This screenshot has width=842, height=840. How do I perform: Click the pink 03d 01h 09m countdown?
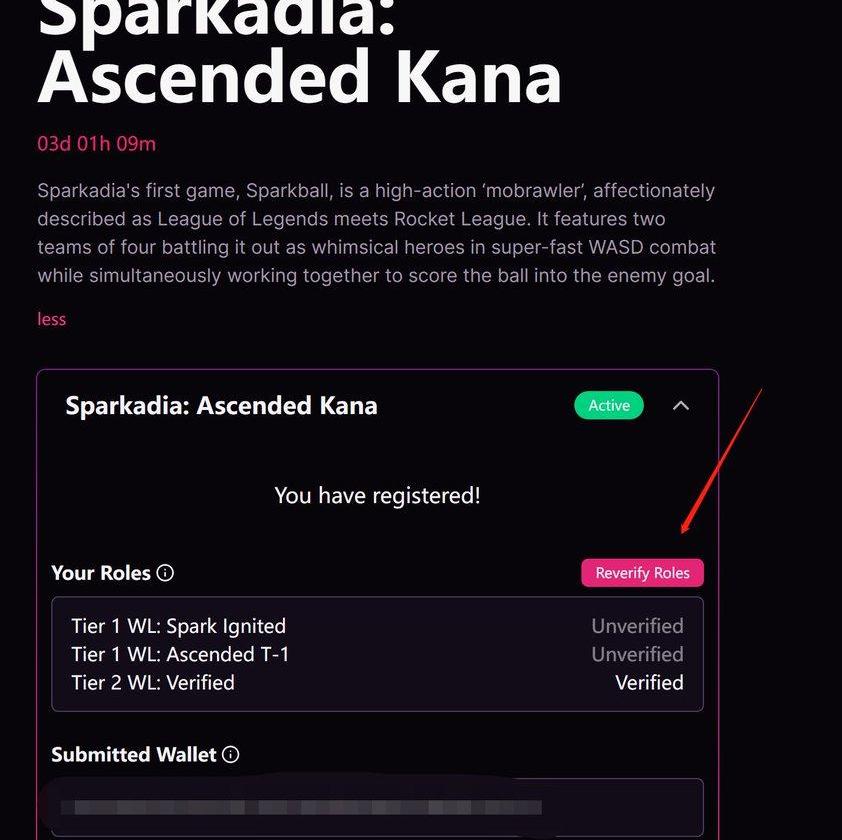[97, 144]
